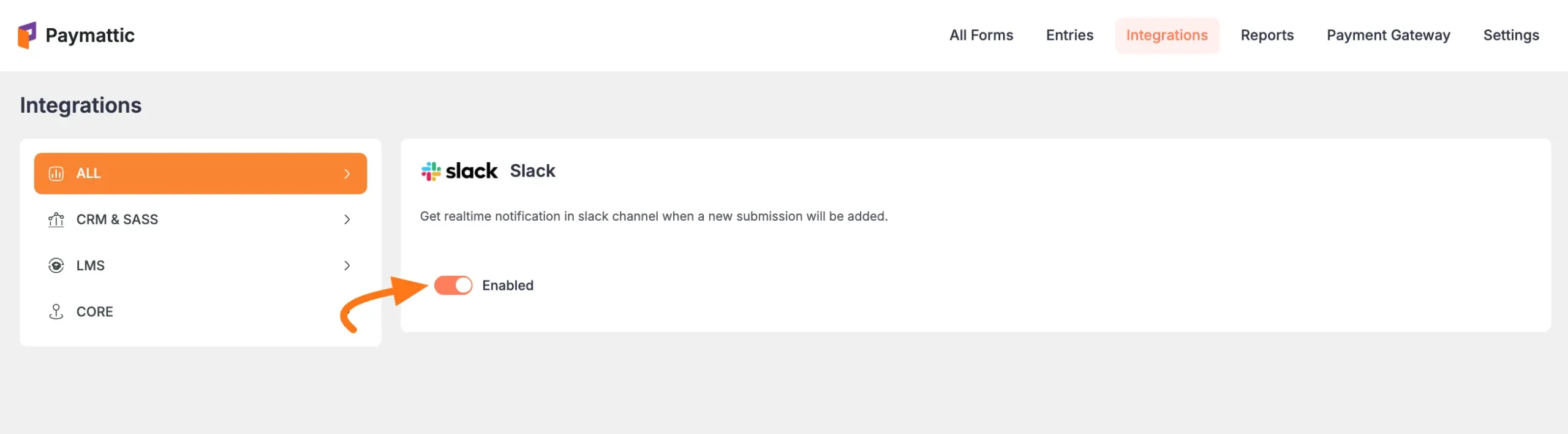Click the Enabled label beside Slack toggle
The width and height of the screenshot is (1568, 434).
click(x=507, y=285)
